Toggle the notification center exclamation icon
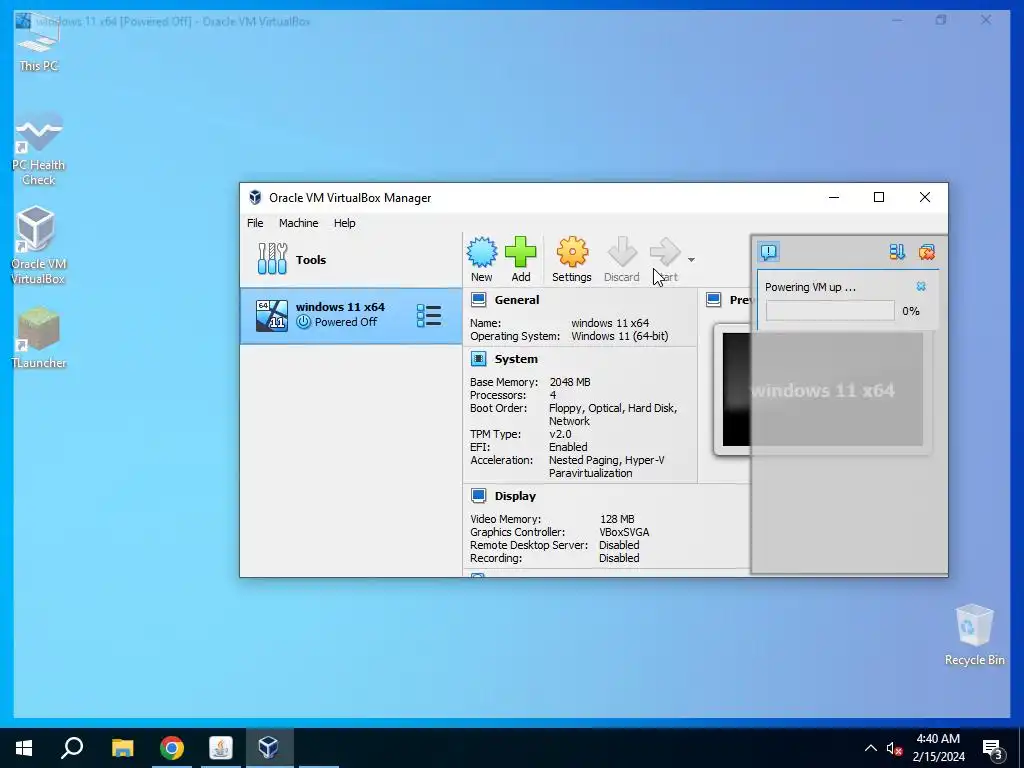The height and width of the screenshot is (768, 1024). click(x=769, y=252)
